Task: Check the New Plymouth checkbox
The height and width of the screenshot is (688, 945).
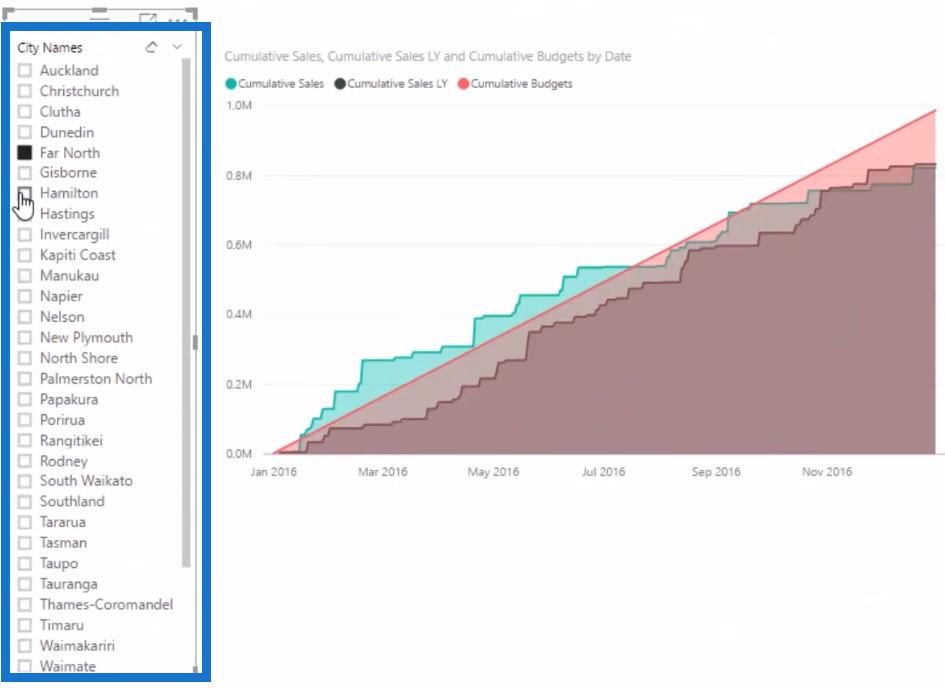Action: (25, 337)
